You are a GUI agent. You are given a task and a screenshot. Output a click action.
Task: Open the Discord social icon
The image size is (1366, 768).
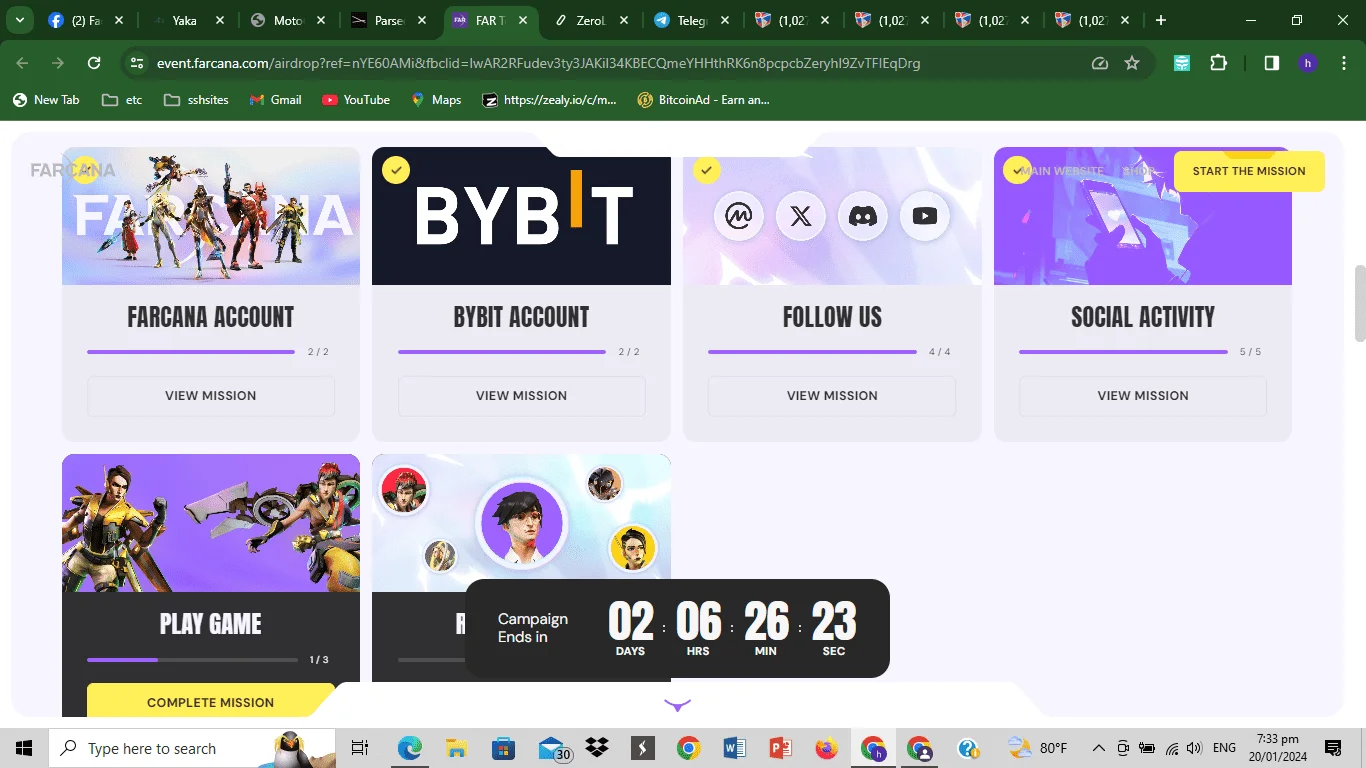click(863, 216)
